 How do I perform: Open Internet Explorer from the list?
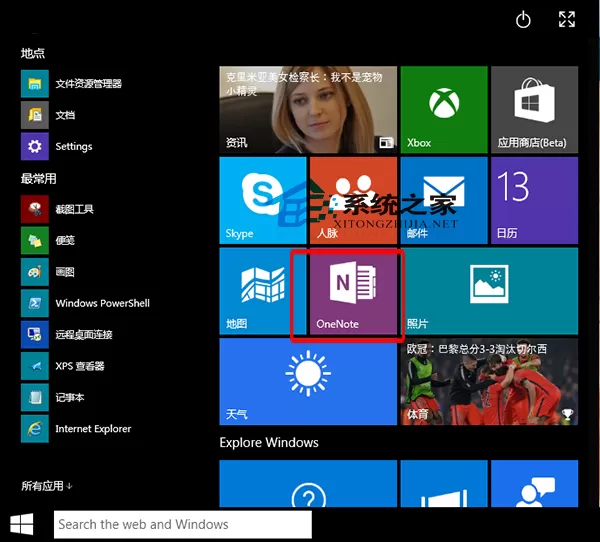pos(76,429)
